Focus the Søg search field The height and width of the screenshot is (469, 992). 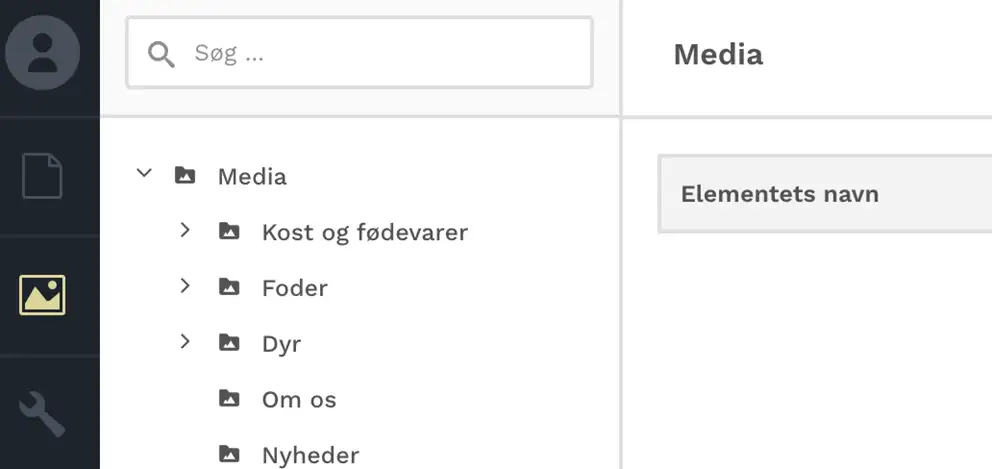380,53
